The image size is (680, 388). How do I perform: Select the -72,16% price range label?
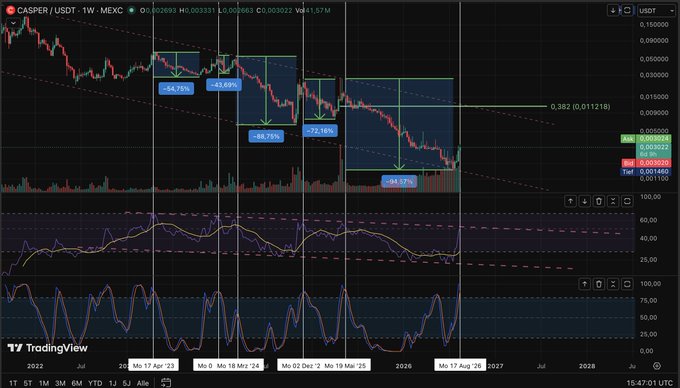320,130
